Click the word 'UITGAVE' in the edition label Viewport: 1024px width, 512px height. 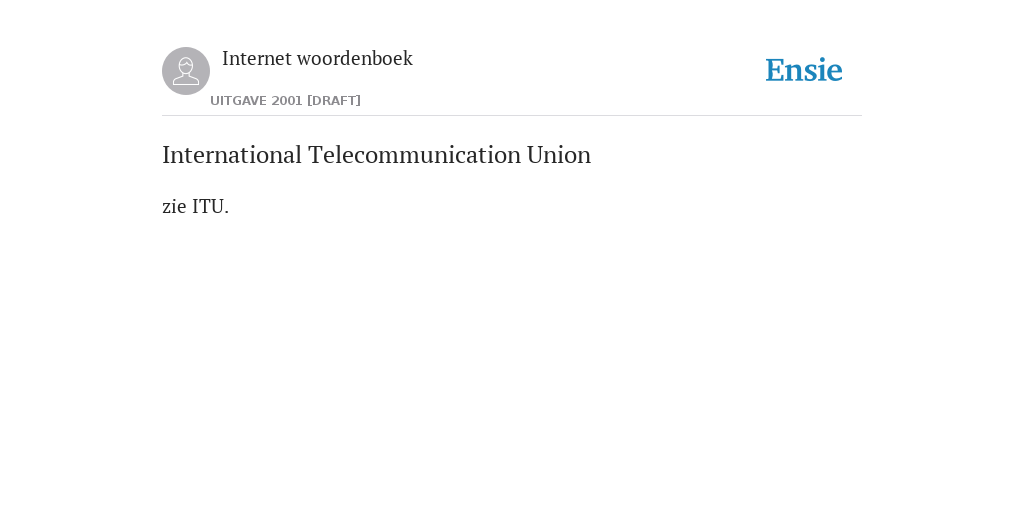tap(238, 101)
